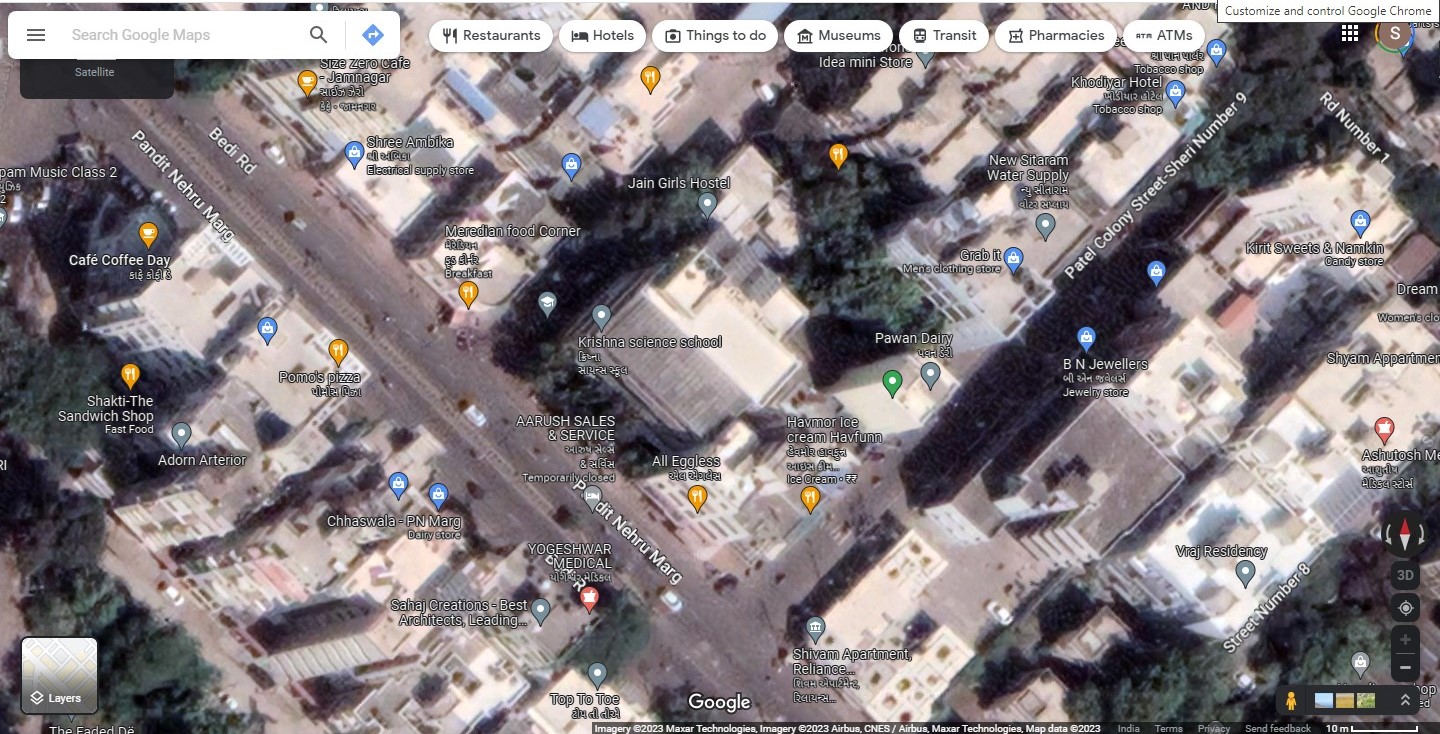
Task: Open Meredian food Corner pin
Action: pyautogui.click(x=467, y=294)
